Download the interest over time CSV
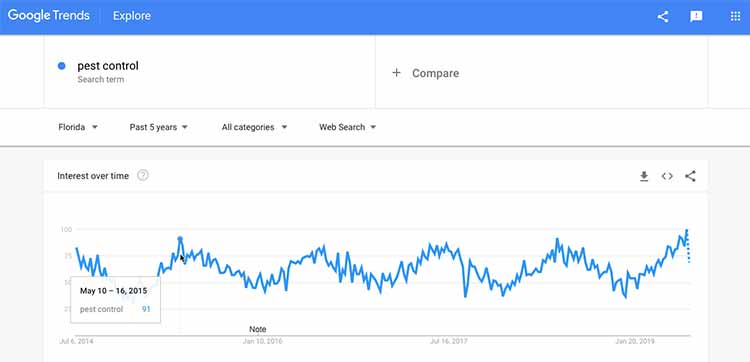The width and height of the screenshot is (750, 362). pyautogui.click(x=644, y=176)
